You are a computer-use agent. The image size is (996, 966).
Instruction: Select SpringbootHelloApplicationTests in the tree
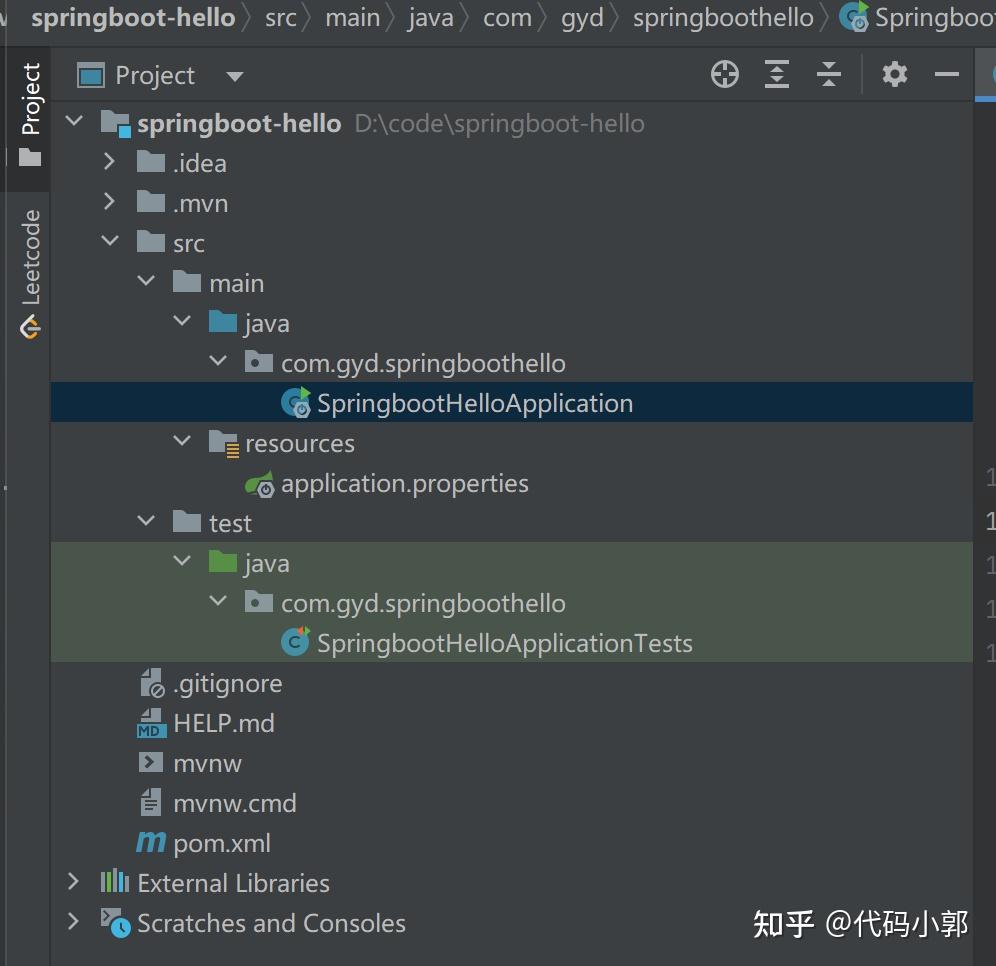pos(505,643)
